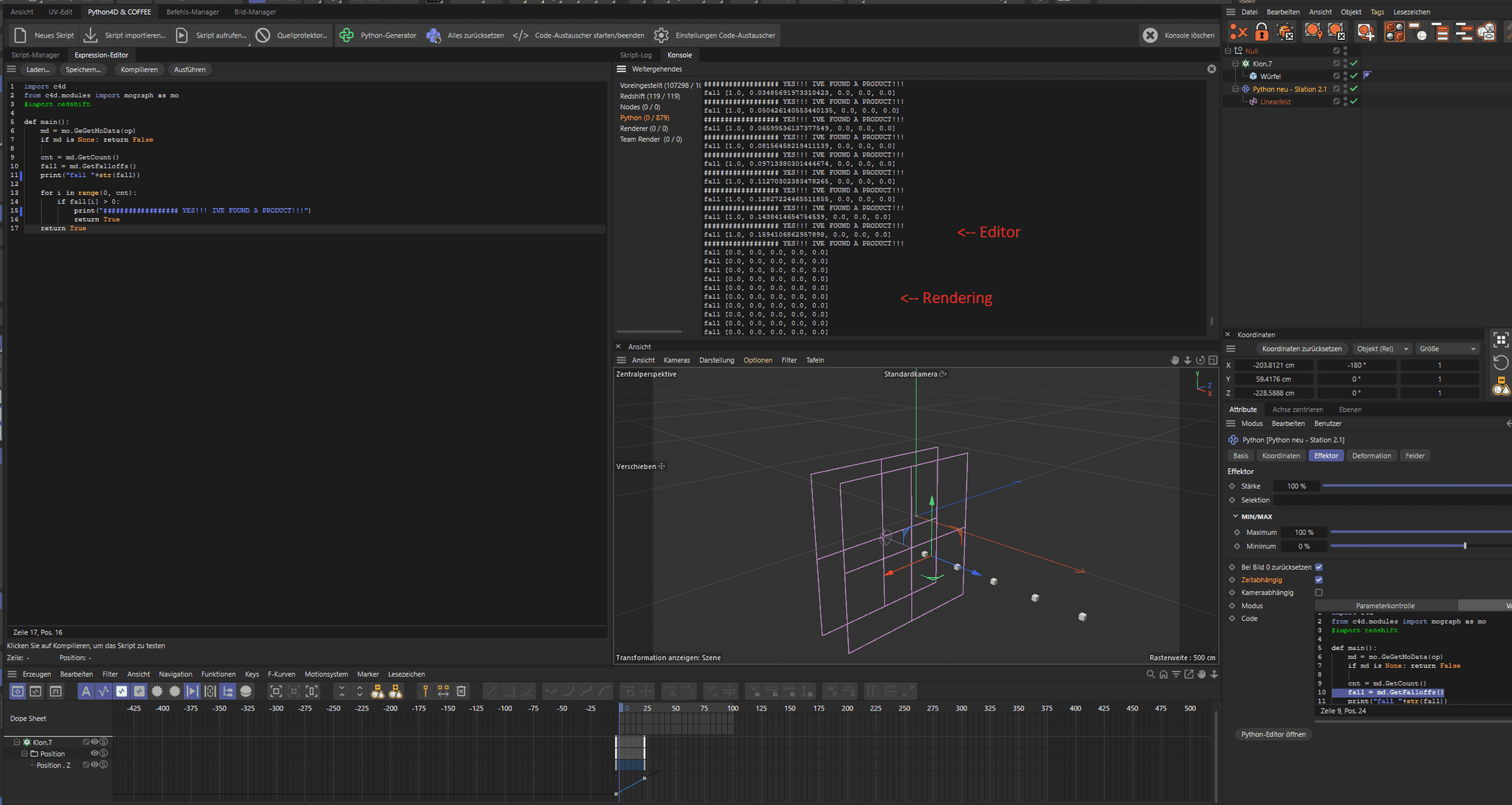Viewport: 1512px width, 805px height.
Task: Open Einstellungen Code-Austauscher gear icon
Action: pyautogui.click(x=661, y=35)
